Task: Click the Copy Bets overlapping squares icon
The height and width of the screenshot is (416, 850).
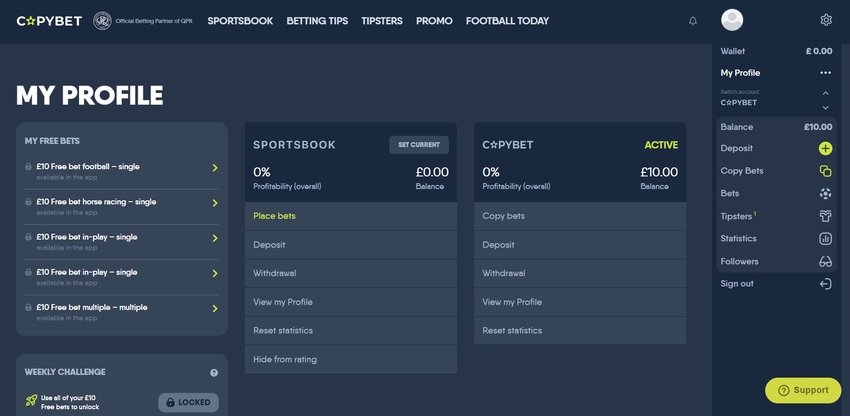Action: tap(825, 171)
